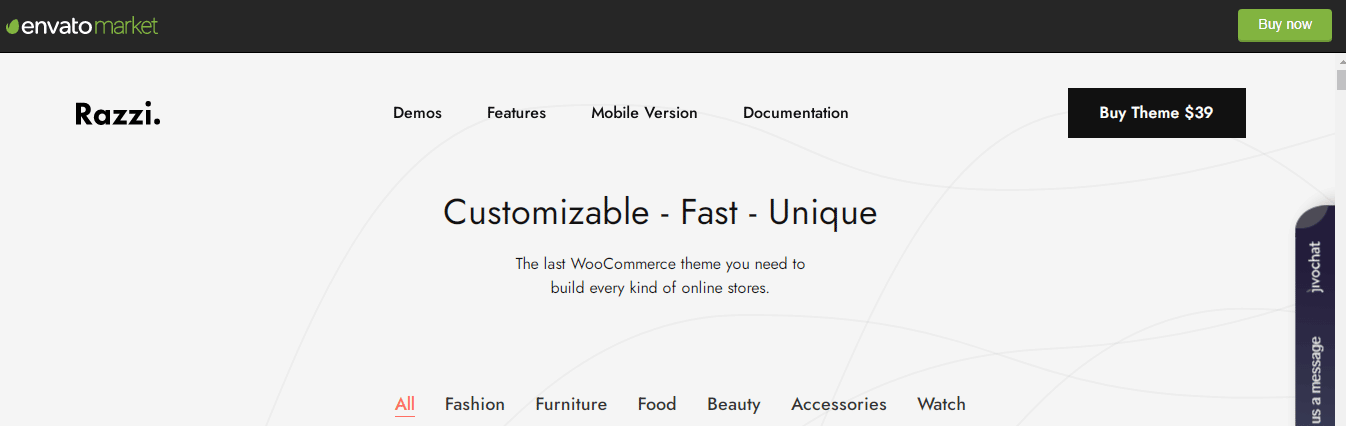This screenshot has height=426, width=1346.
Task: Click the green Buy now button
Action: pos(1284,25)
